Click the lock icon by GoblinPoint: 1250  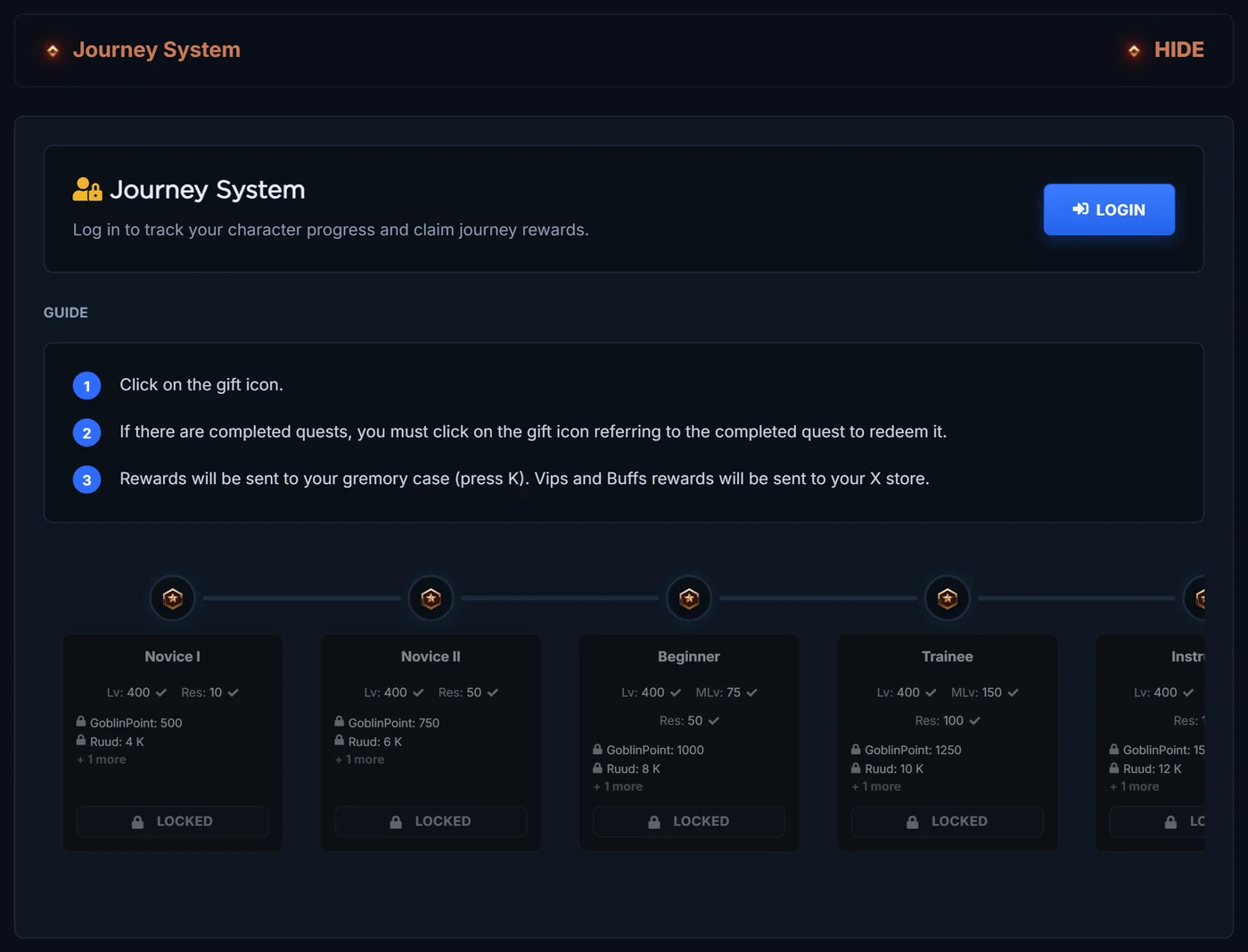pos(856,749)
